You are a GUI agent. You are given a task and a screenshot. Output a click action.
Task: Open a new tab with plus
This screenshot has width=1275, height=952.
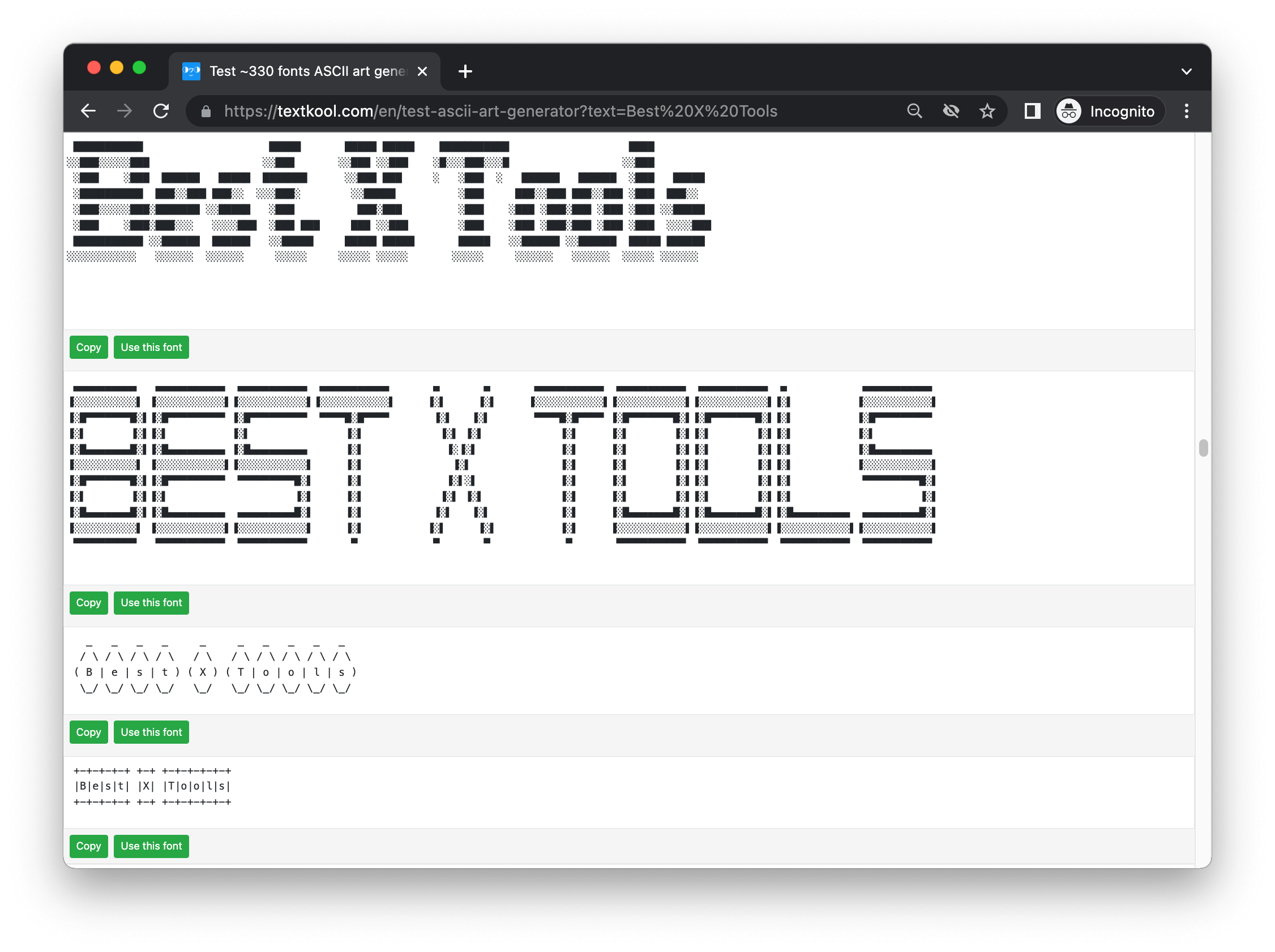465,71
